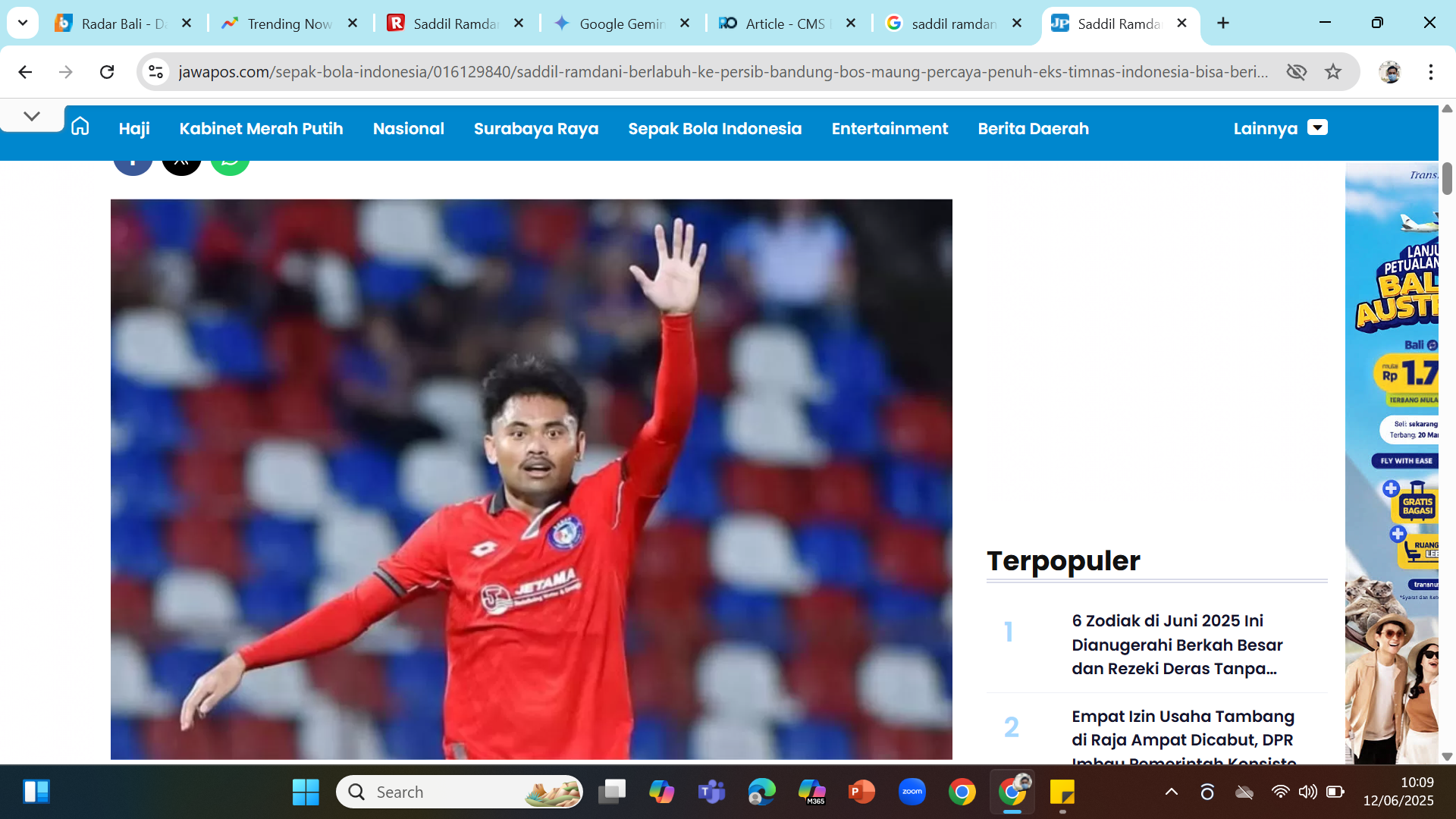Image resolution: width=1456 pixels, height=819 pixels.
Task: Open Microsoft 365 Copilot app icon
Action: coord(811,792)
